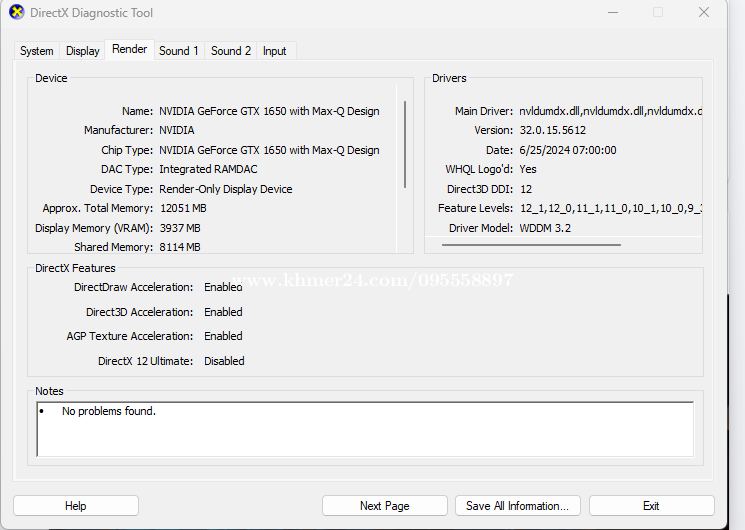Click the Drivers group heading
The height and width of the screenshot is (530, 745).
449,78
